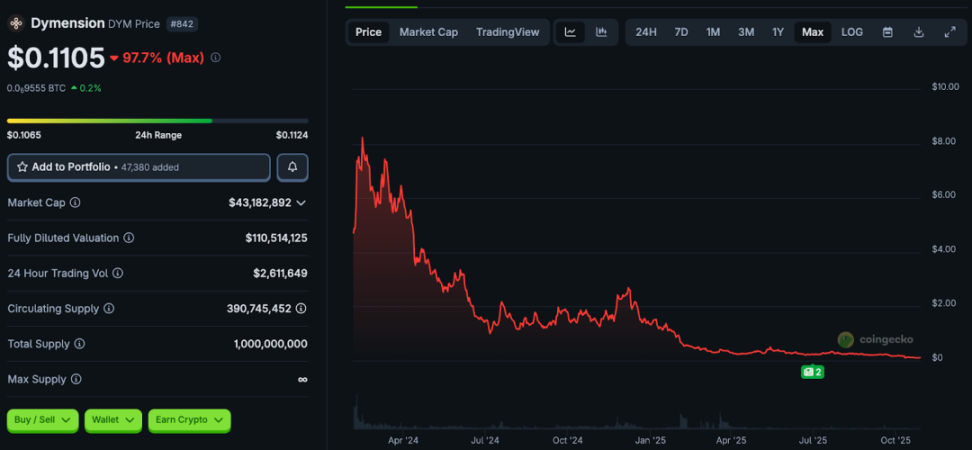Select the 1Y time range

[778, 32]
